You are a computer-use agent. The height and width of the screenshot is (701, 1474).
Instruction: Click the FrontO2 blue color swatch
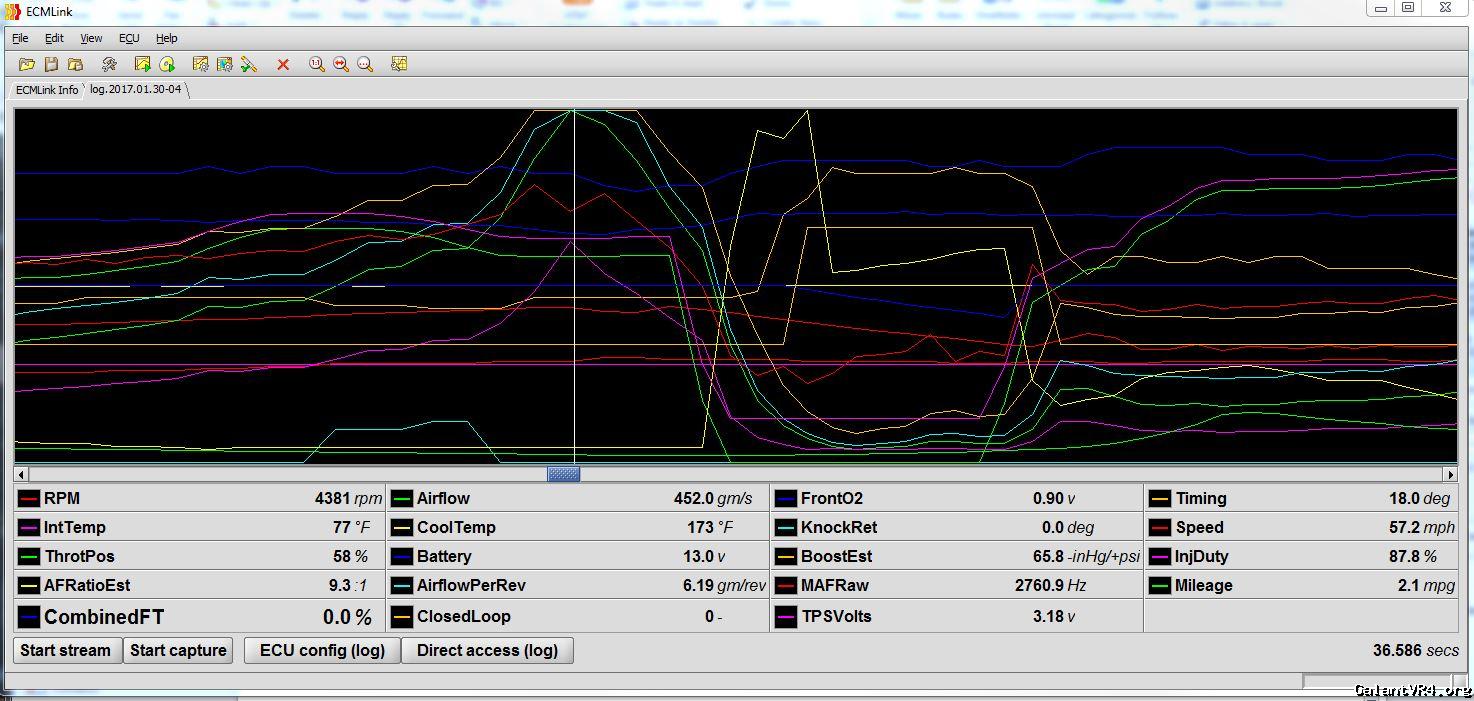click(x=785, y=498)
